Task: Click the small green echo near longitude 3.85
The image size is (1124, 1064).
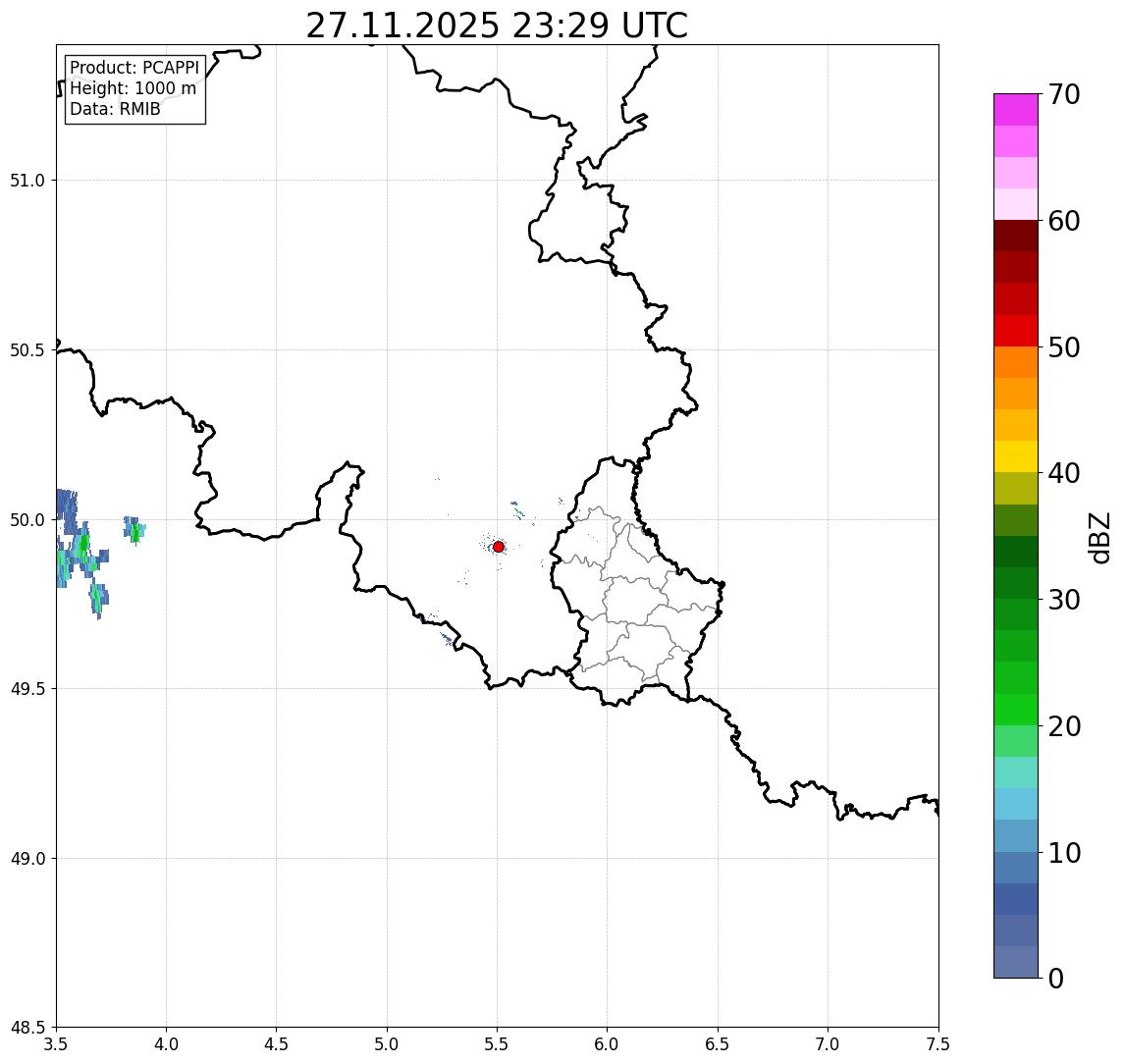Action: click(x=134, y=531)
